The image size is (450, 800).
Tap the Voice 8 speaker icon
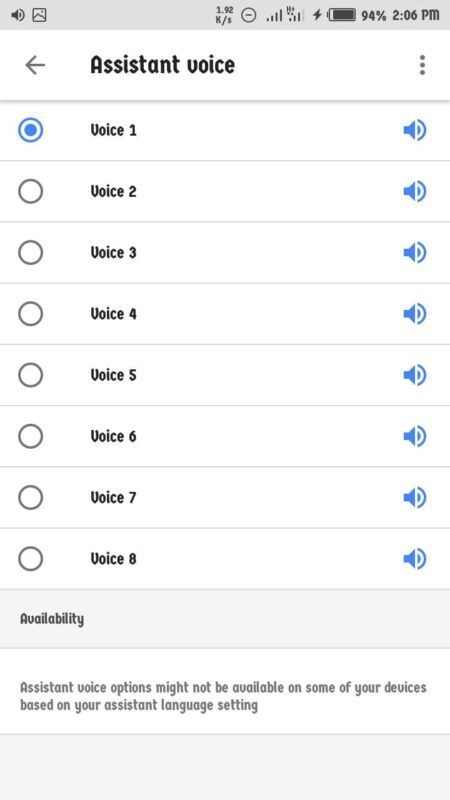coord(414,559)
